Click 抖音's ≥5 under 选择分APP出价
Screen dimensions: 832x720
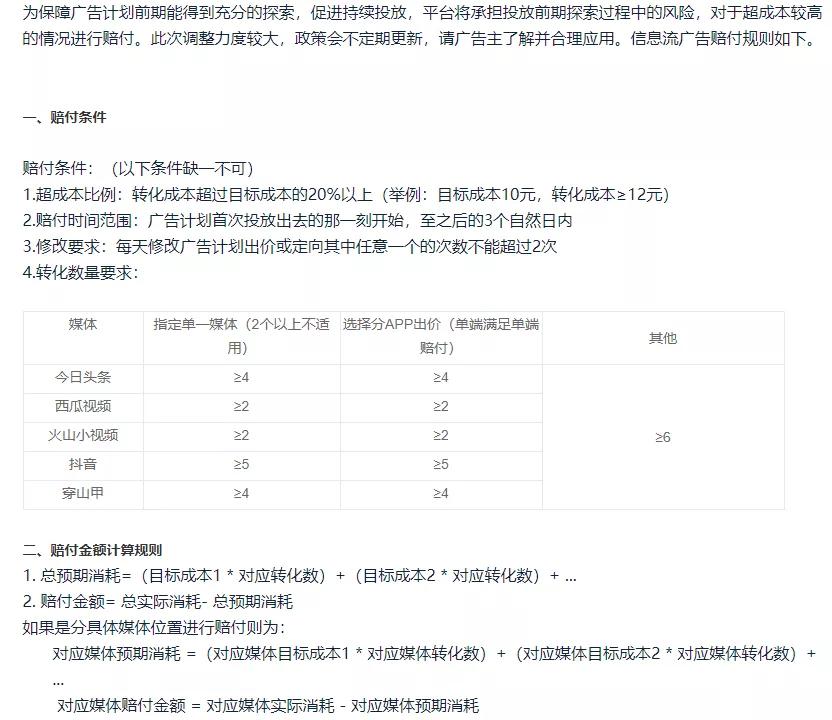(x=441, y=465)
